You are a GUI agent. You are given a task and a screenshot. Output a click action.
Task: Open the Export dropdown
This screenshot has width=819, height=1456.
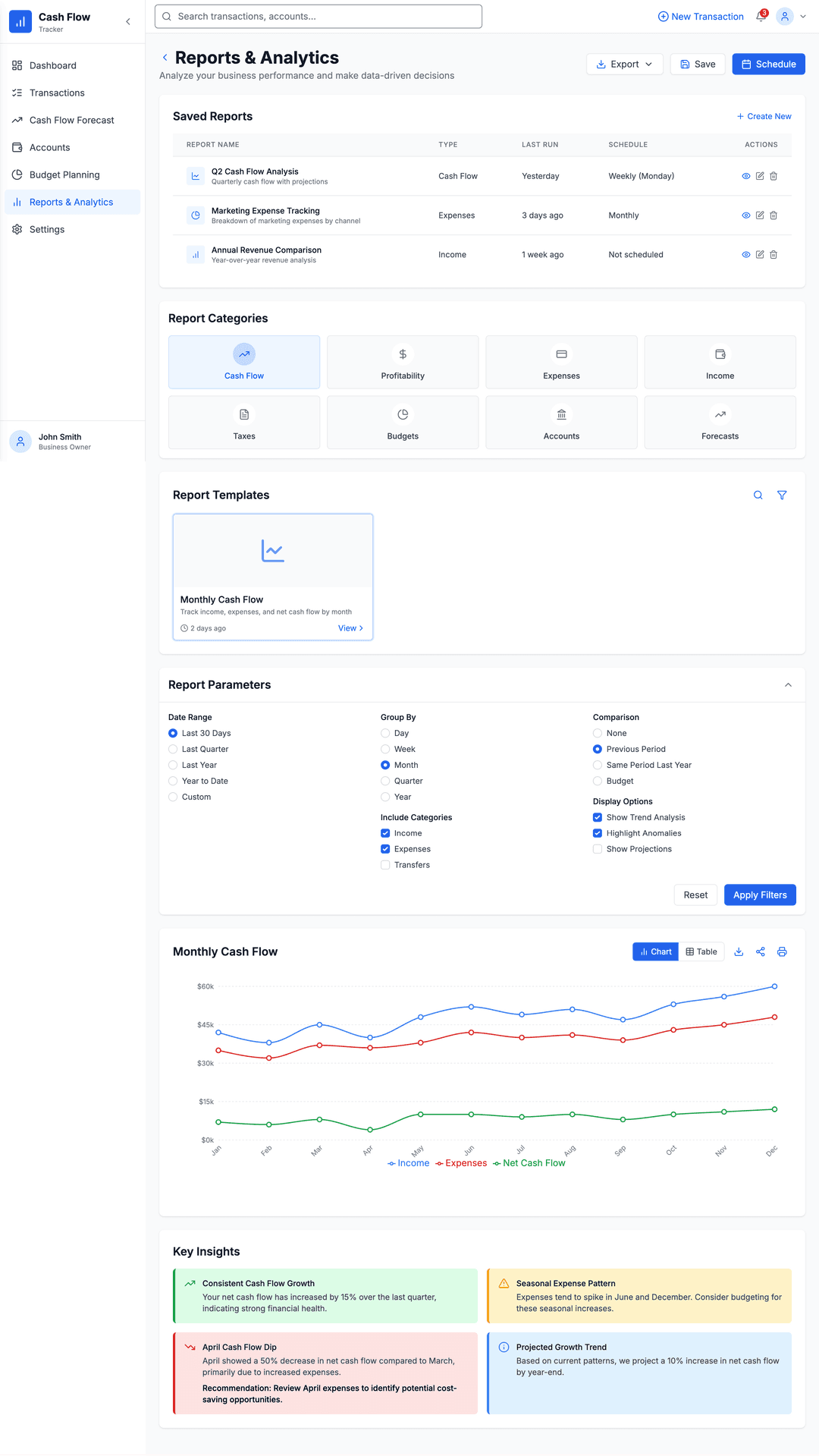pos(624,64)
